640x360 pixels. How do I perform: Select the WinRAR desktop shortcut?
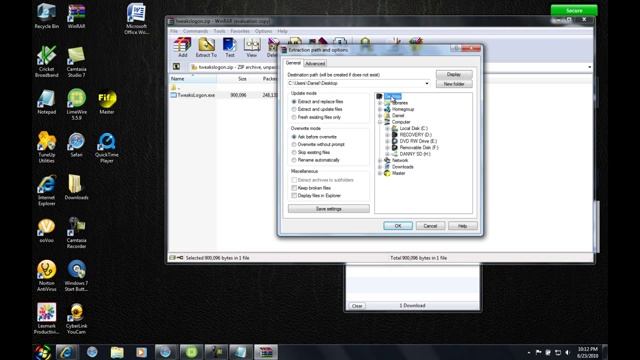(76, 16)
